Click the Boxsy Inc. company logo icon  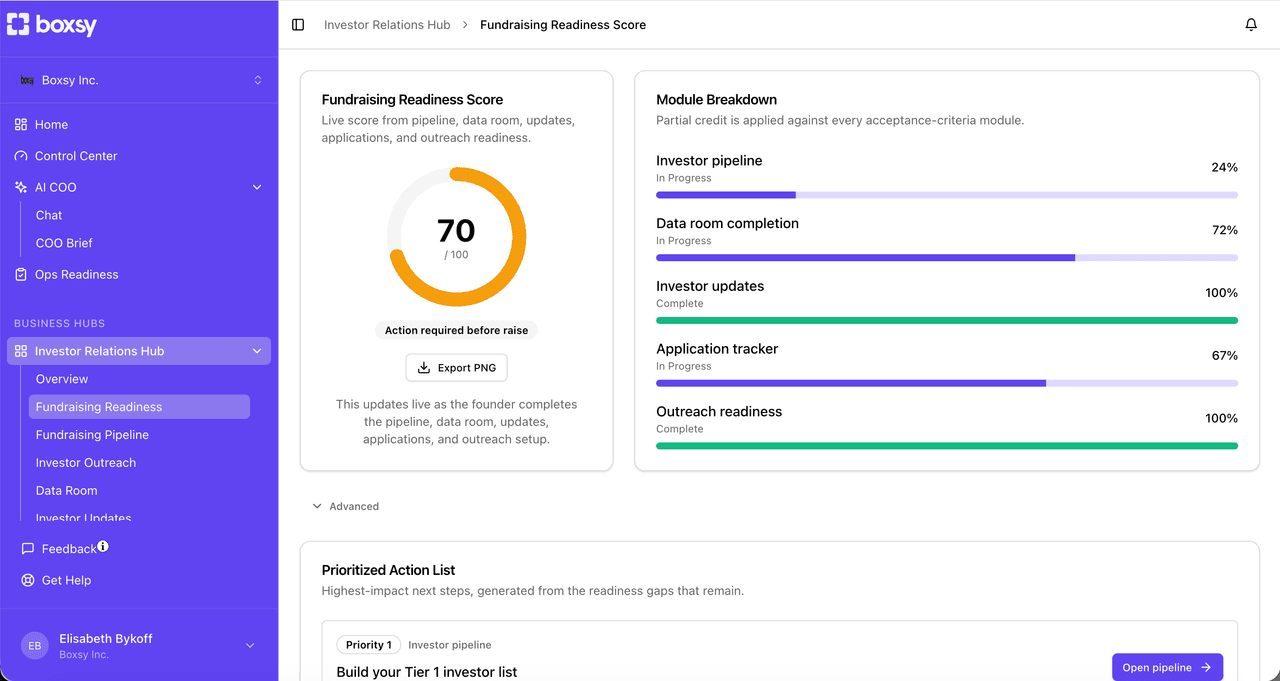pos(27,80)
